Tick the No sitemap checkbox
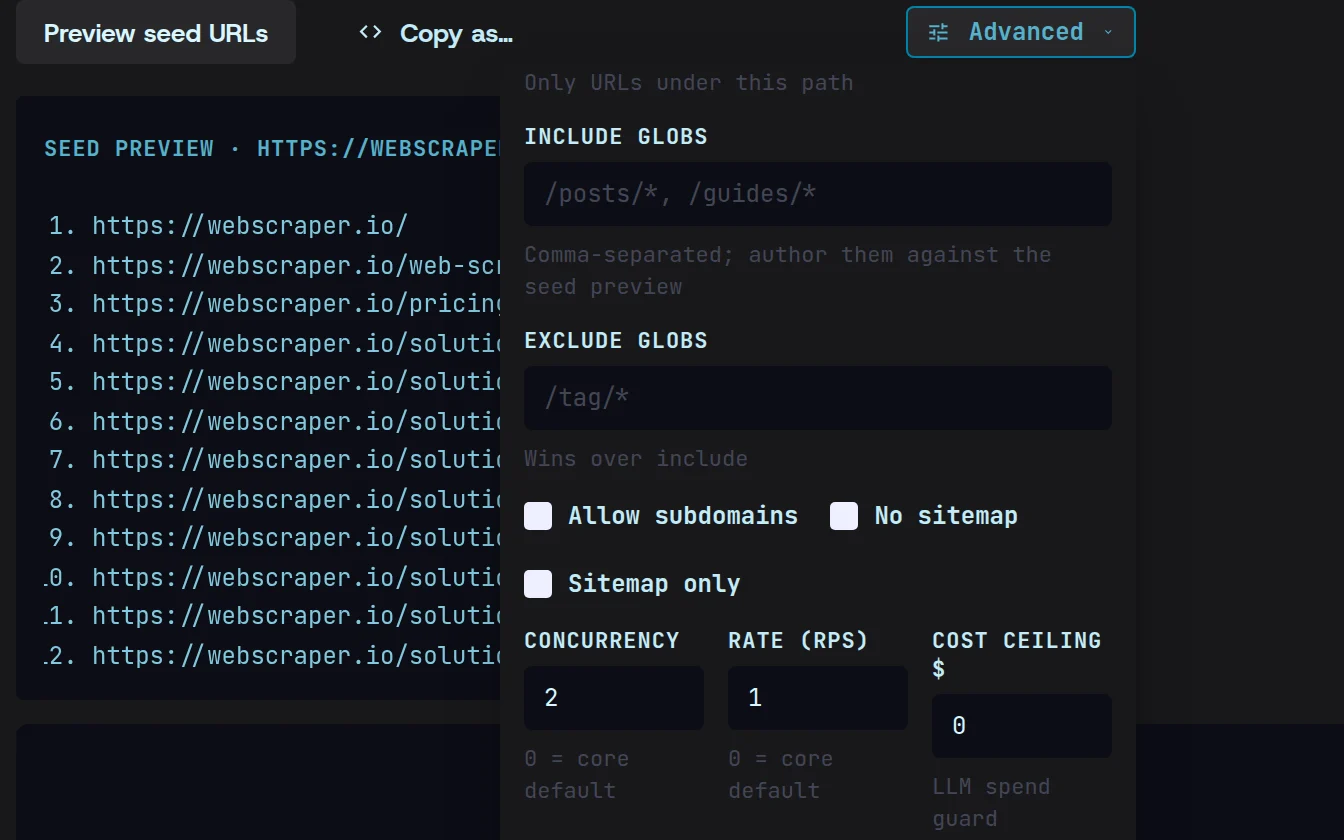This screenshot has height=840, width=1344. tap(844, 516)
